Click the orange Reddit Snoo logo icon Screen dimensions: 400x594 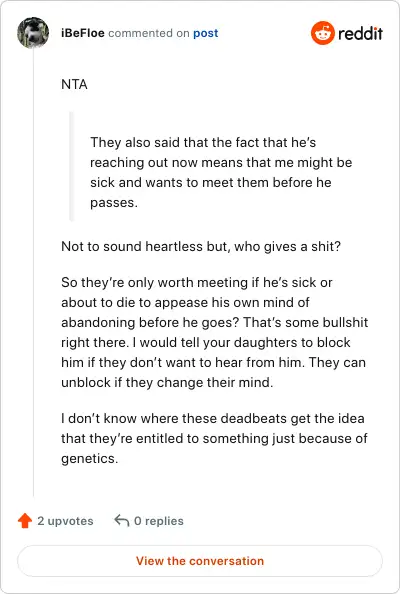coord(323,33)
